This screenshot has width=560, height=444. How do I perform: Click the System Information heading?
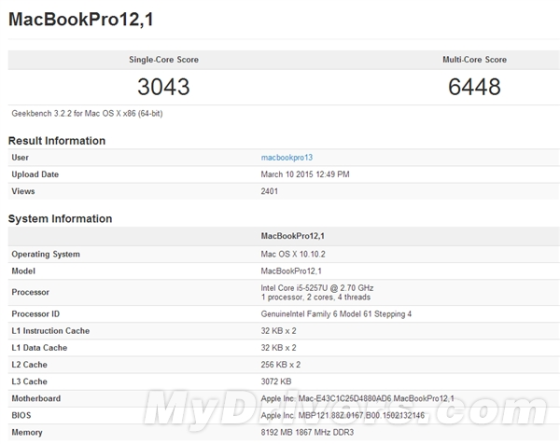(60, 219)
